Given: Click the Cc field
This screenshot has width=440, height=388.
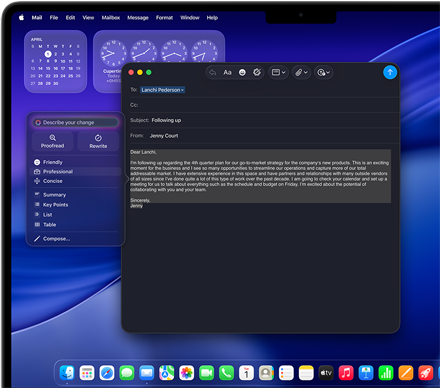Looking at the screenshot, I should [x=265, y=105].
